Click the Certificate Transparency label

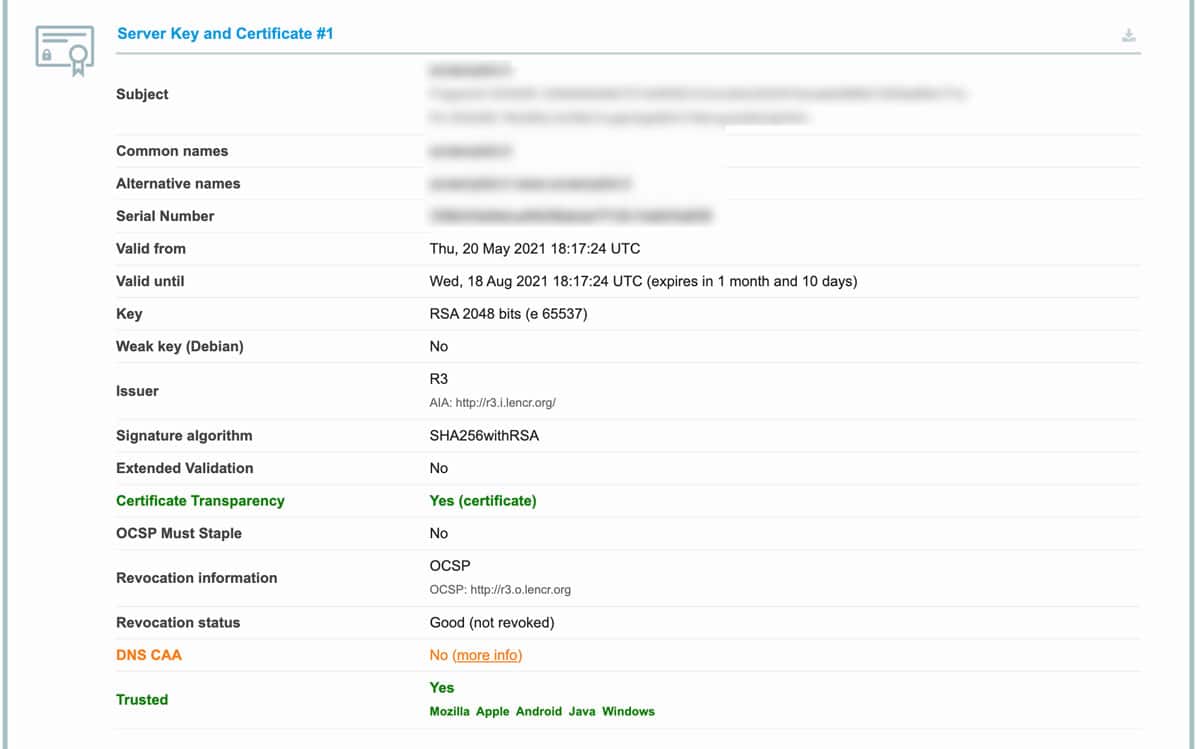200,501
